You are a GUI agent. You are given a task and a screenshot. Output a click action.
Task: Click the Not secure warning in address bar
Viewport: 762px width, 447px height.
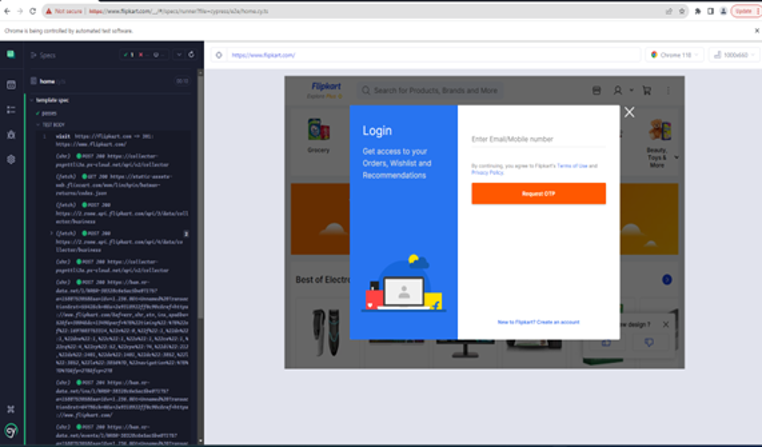pos(64,11)
